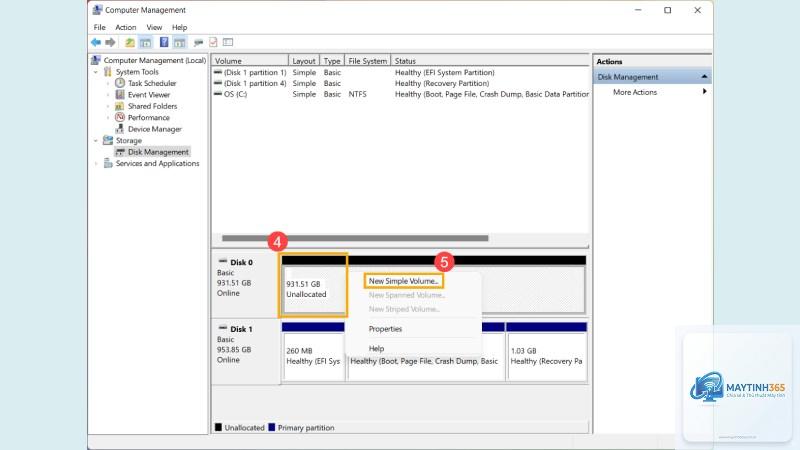Click More Actions in the Actions pane
Image resolution: width=800 pixels, height=450 pixels.
point(635,92)
